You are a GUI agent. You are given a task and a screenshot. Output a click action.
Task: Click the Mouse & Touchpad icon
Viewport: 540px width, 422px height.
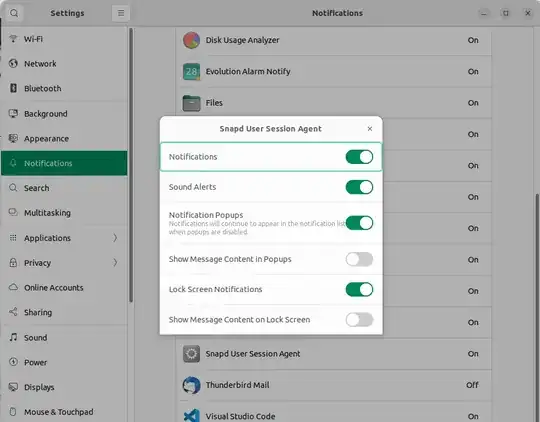click(13, 412)
